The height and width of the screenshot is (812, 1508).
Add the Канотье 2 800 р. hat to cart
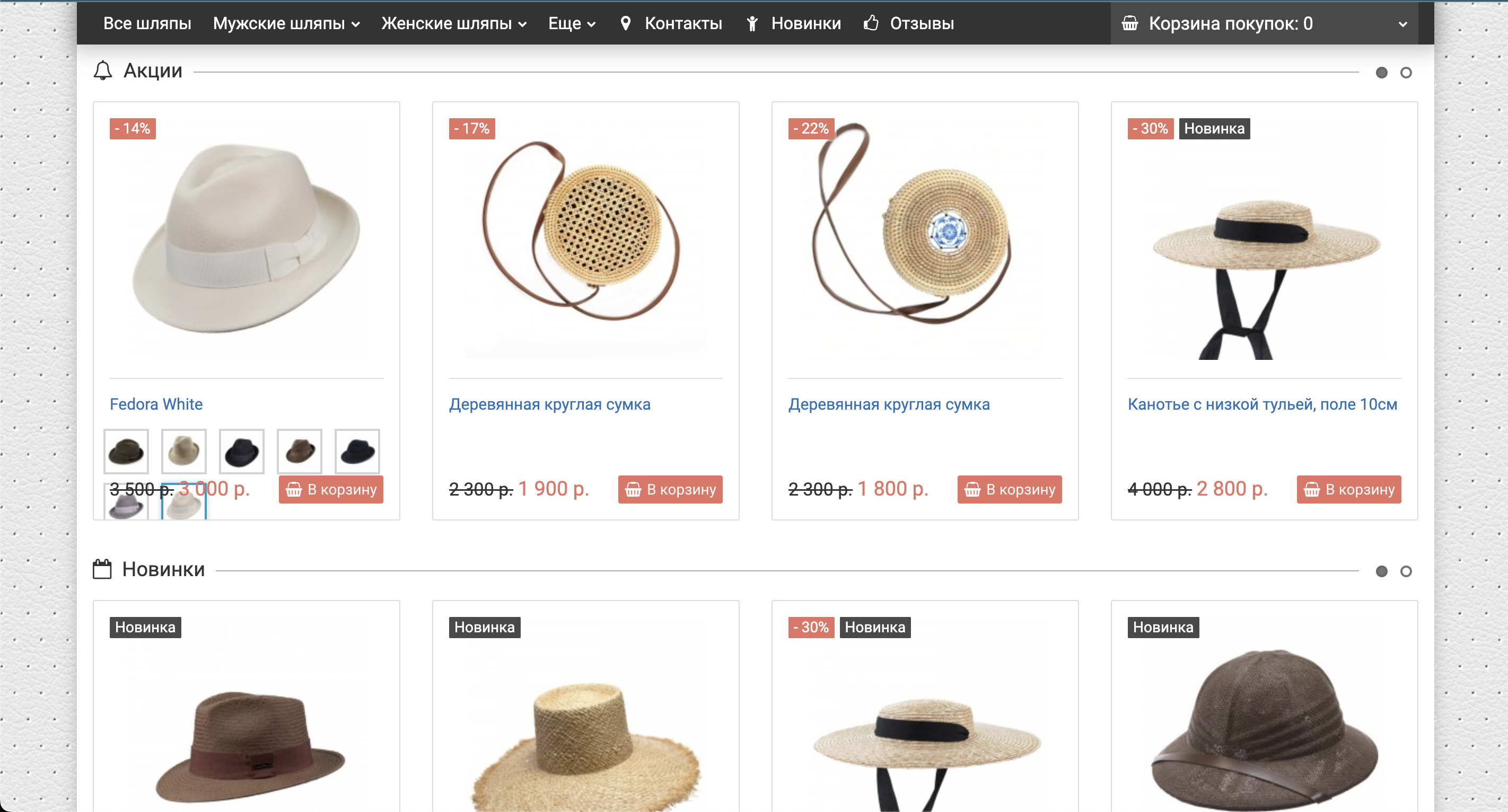tap(1349, 489)
